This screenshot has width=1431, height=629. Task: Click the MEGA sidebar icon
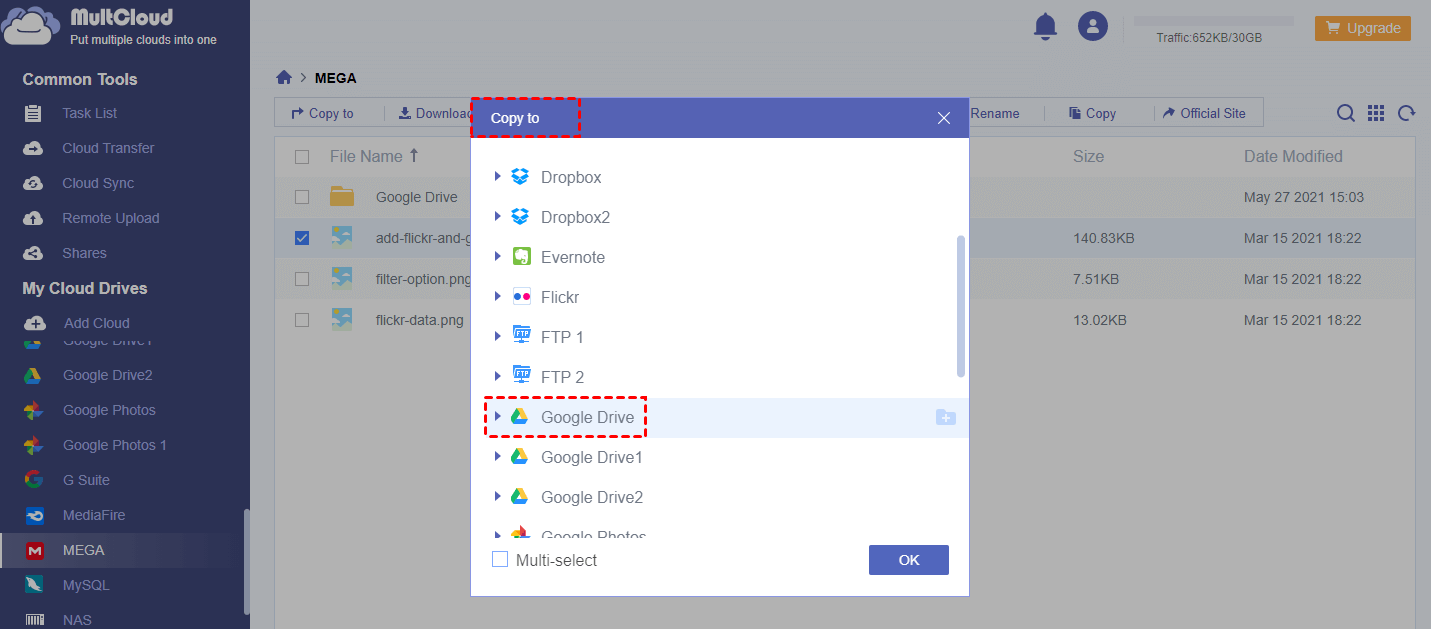[x=34, y=550]
